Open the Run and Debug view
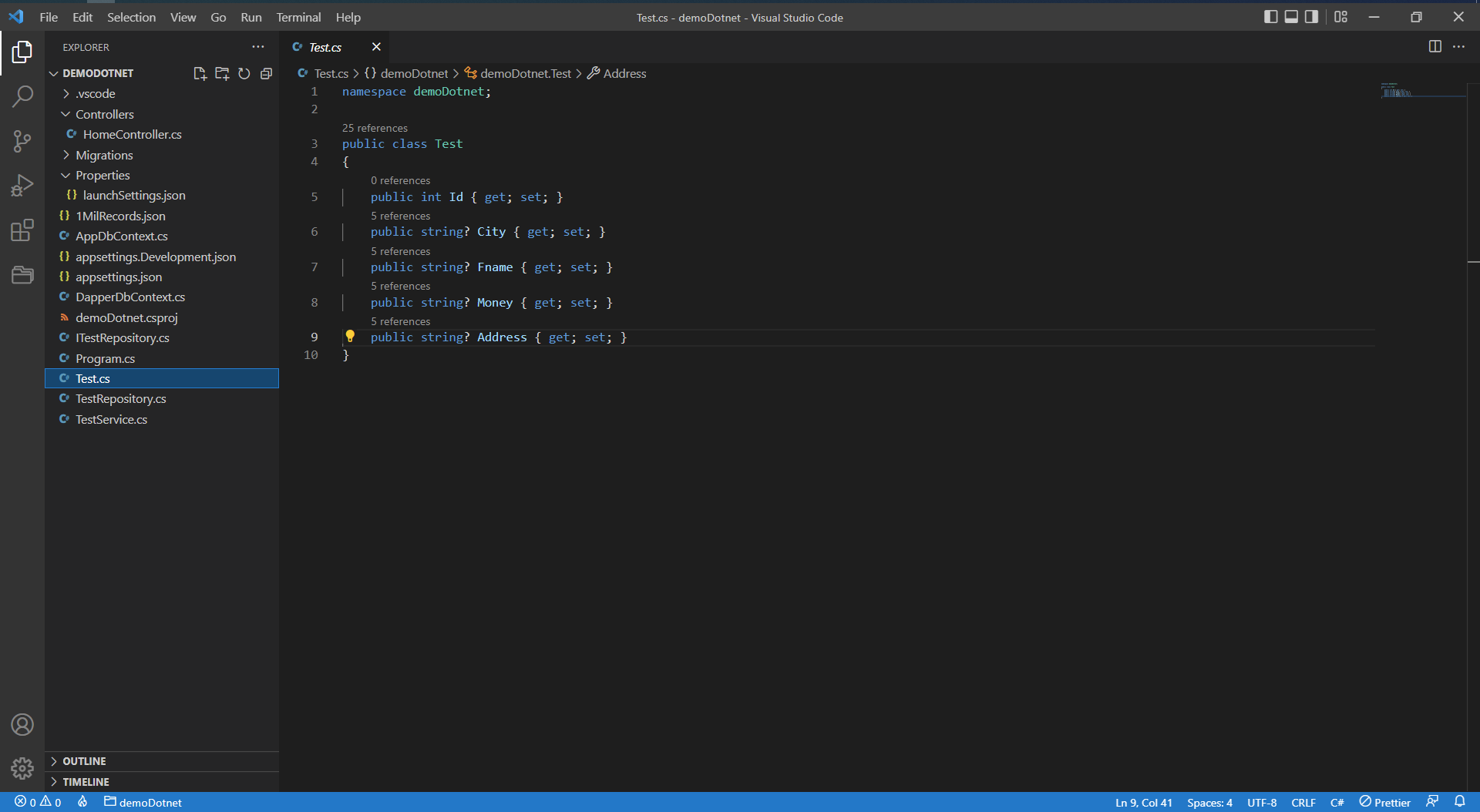This screenshot has height=812, width=1480. tap(22, 185)
